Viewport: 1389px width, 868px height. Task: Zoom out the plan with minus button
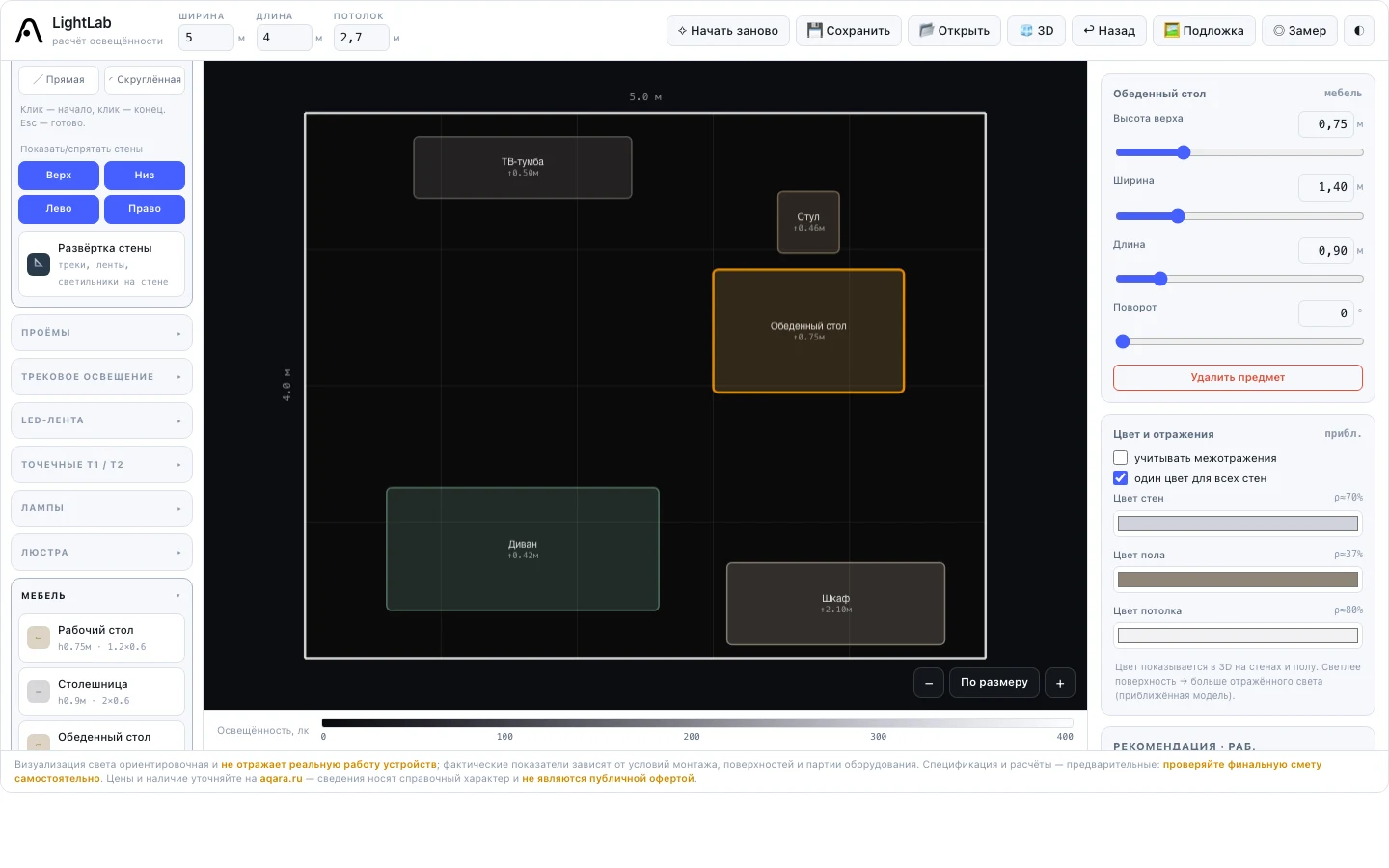pyautogui.click(x=929, y=683)
